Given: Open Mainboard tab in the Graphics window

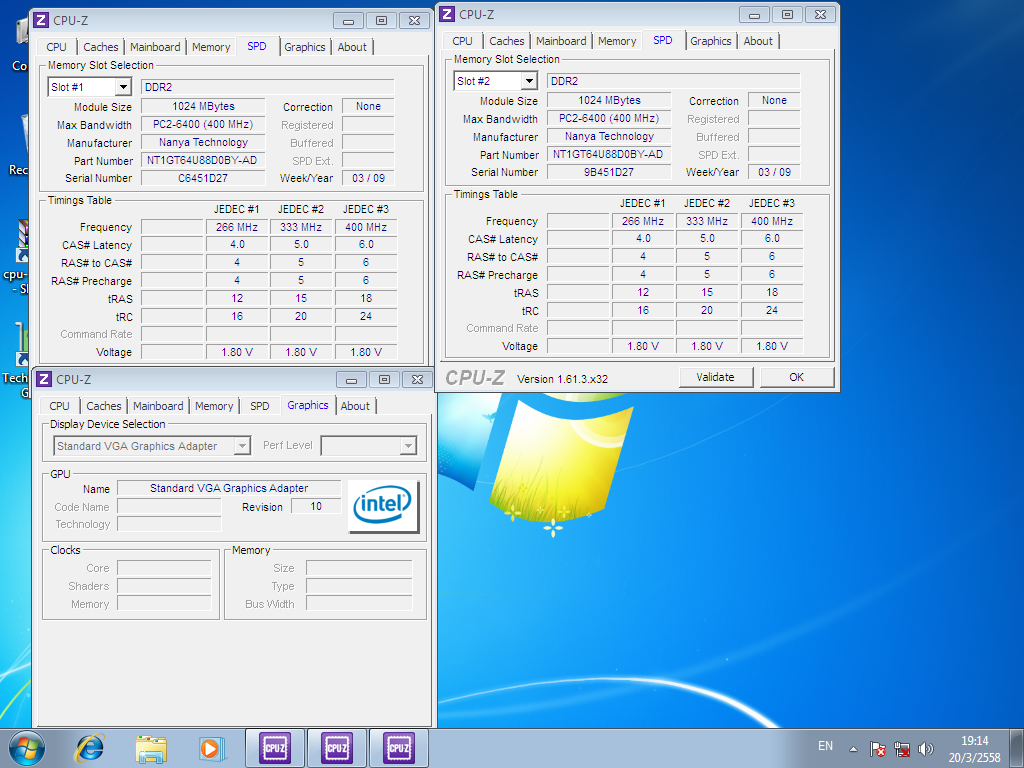Looking at the screenshot, I should (x=158, y=406).
